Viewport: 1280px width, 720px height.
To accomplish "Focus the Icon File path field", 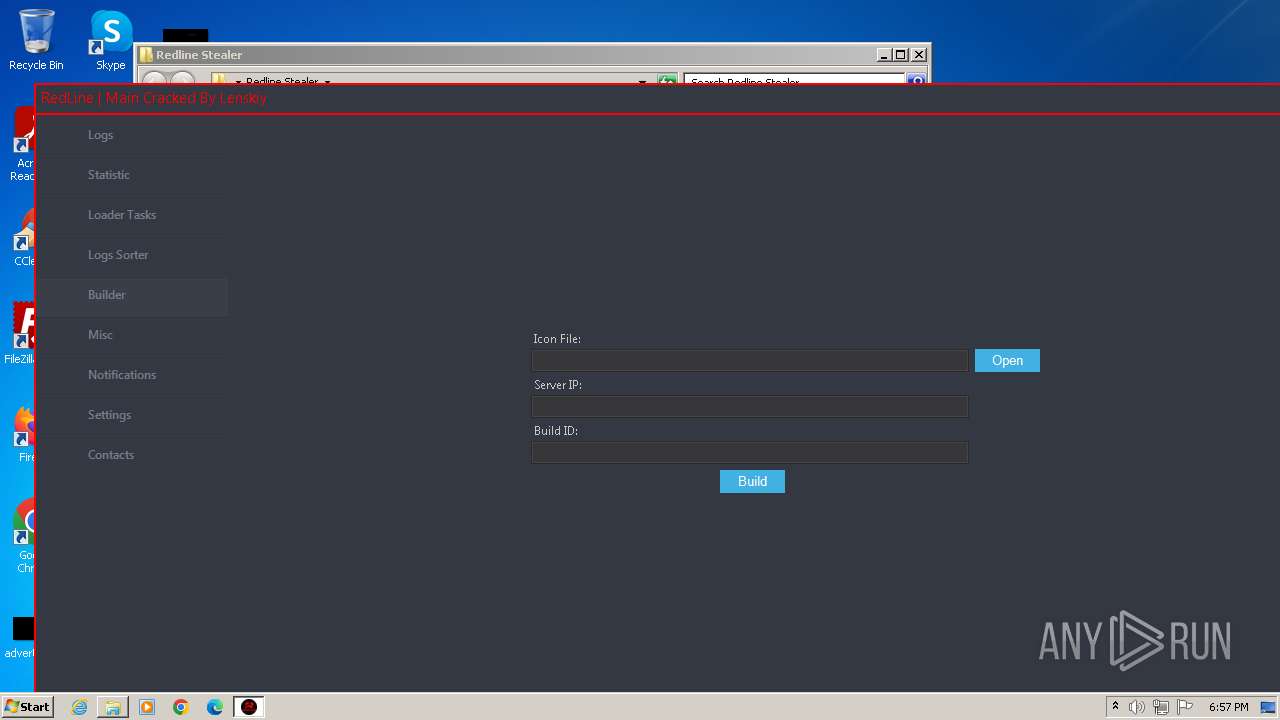I will [750, 360].
